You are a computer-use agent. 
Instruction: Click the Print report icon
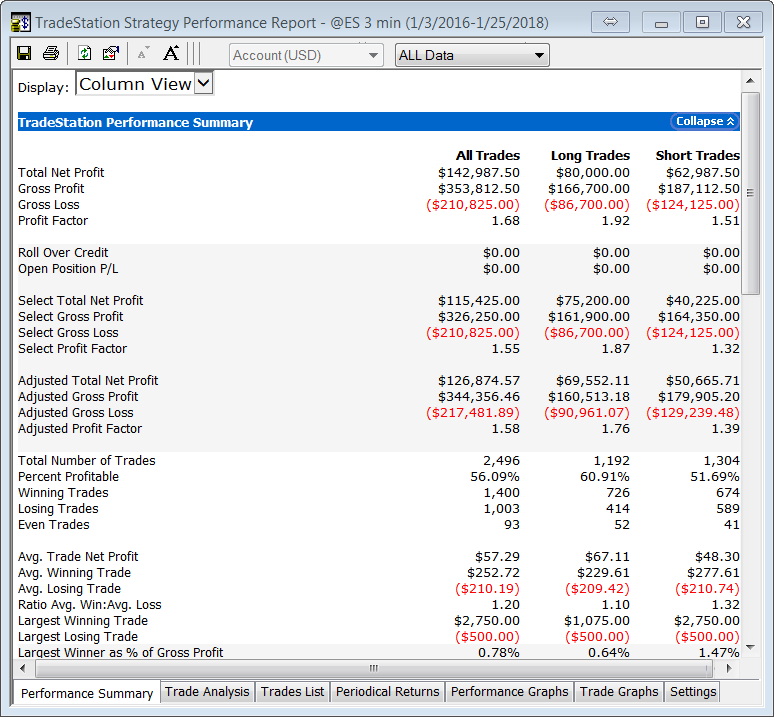click(50, 54)
